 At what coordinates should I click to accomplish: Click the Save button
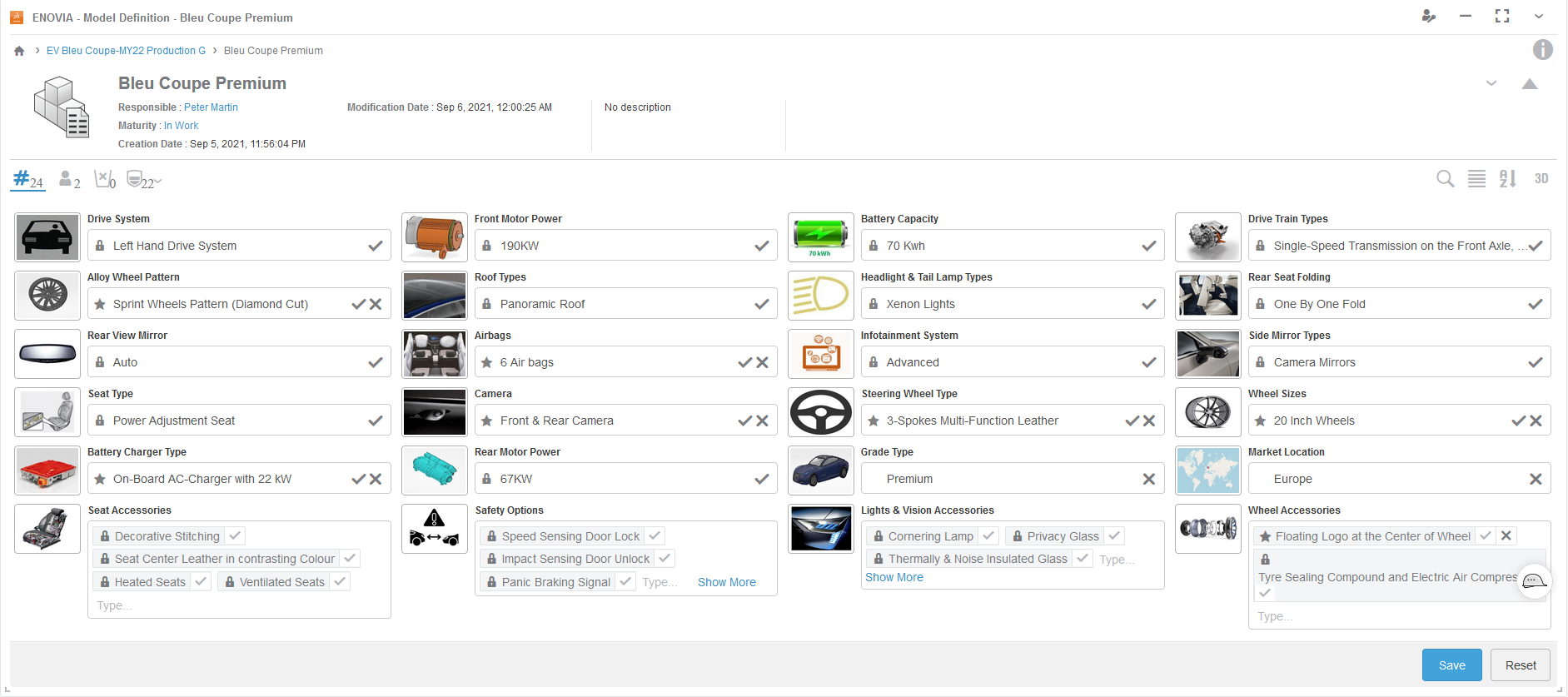point(1451,665)
